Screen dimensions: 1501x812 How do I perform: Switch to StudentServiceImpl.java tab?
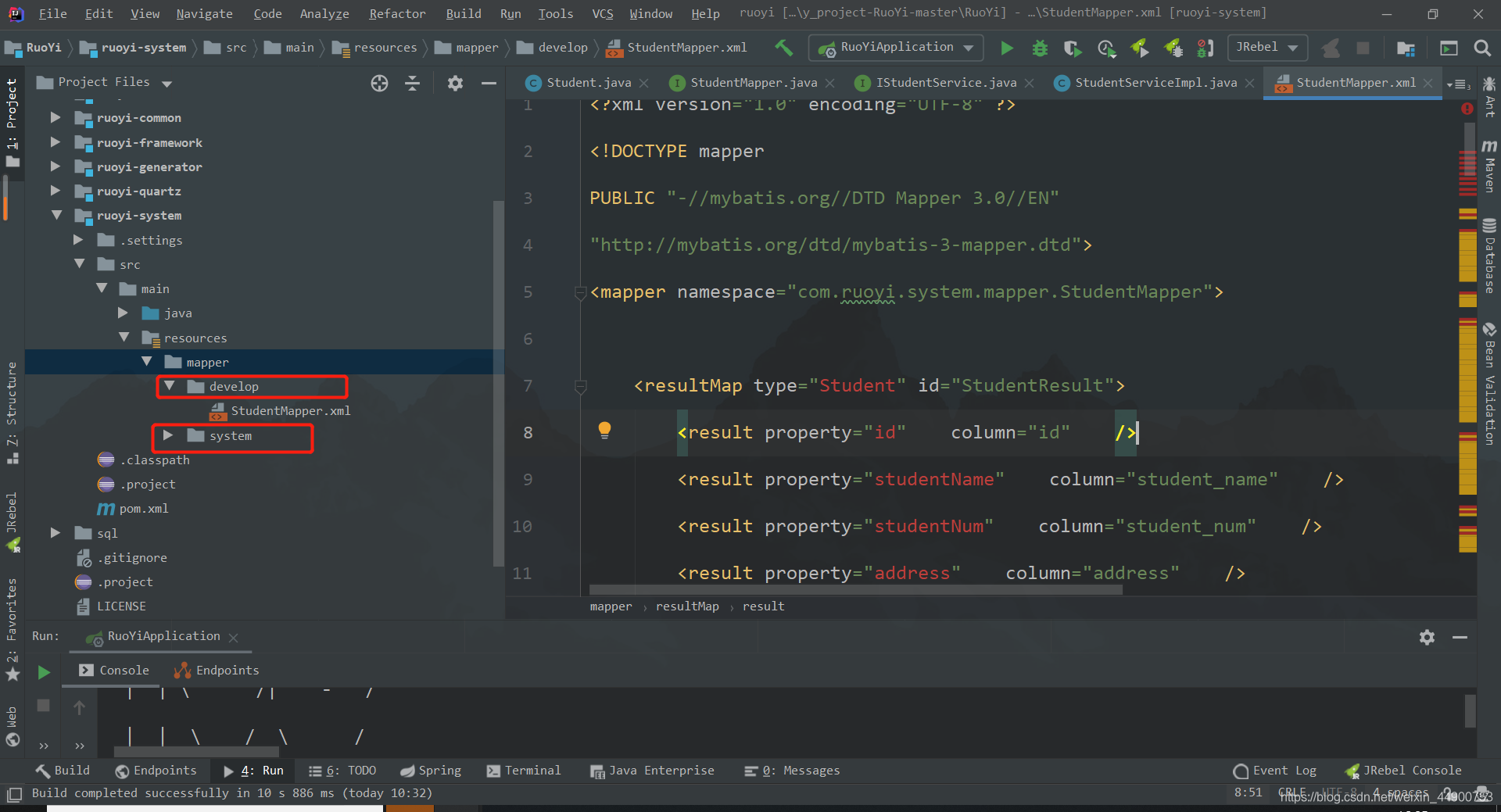coord(1155,83)
